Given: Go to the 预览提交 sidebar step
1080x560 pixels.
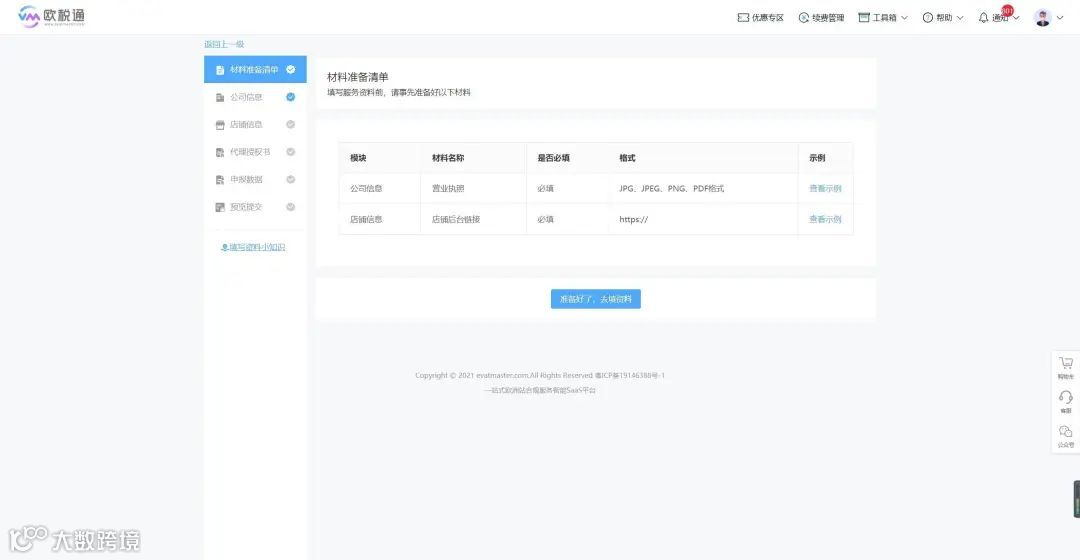Looking at the screenshot, I should click(255, 207).
